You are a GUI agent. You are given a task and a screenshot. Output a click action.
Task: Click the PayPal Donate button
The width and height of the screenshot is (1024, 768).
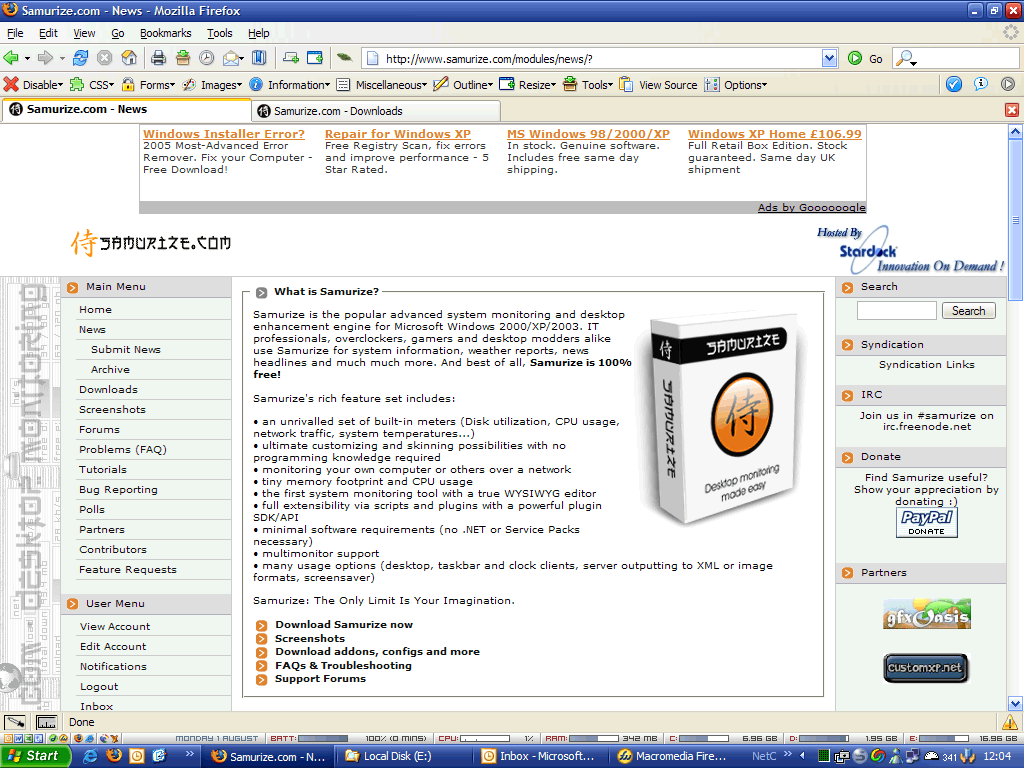point(927,522)
